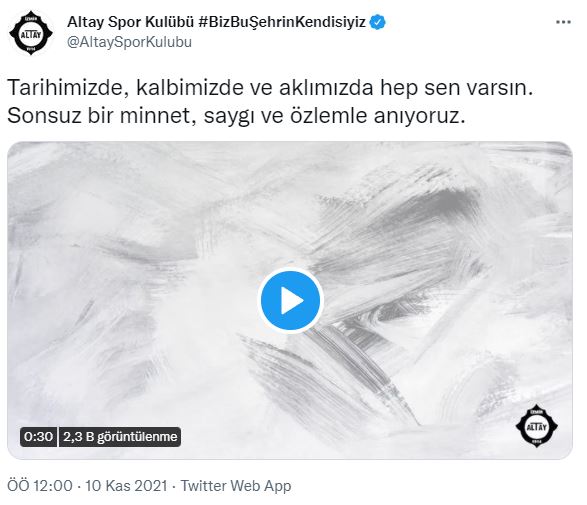
Task: Click the blue verified badge icon
Action: 377,22
